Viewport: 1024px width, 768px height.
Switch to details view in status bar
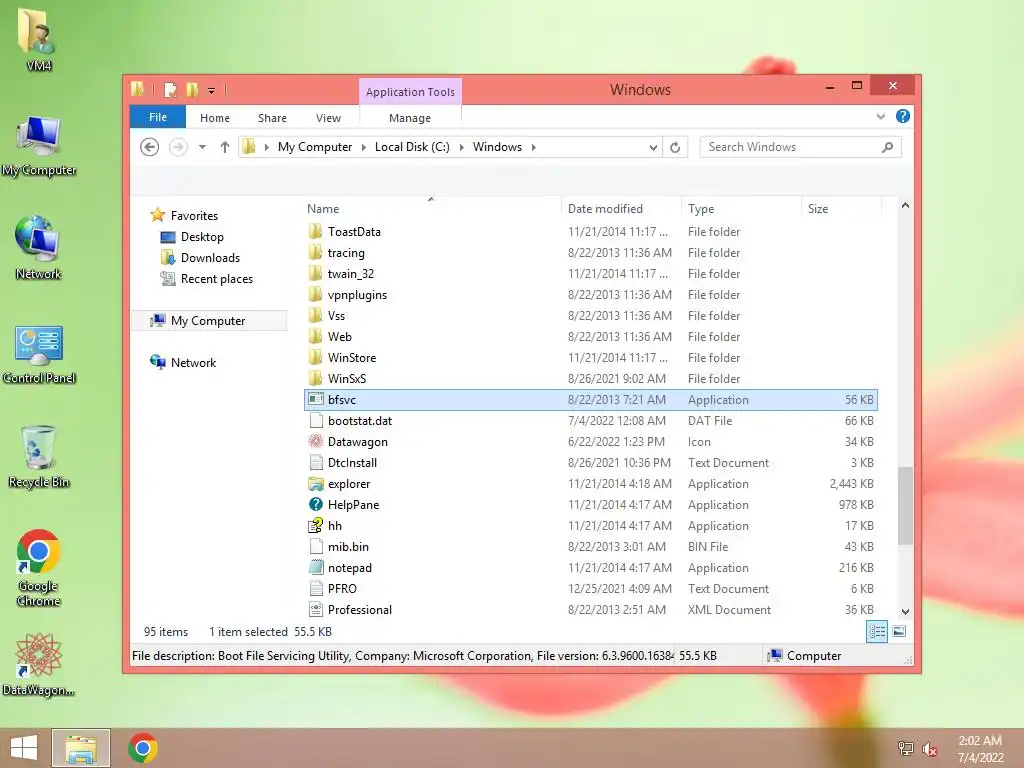[877, 632]
